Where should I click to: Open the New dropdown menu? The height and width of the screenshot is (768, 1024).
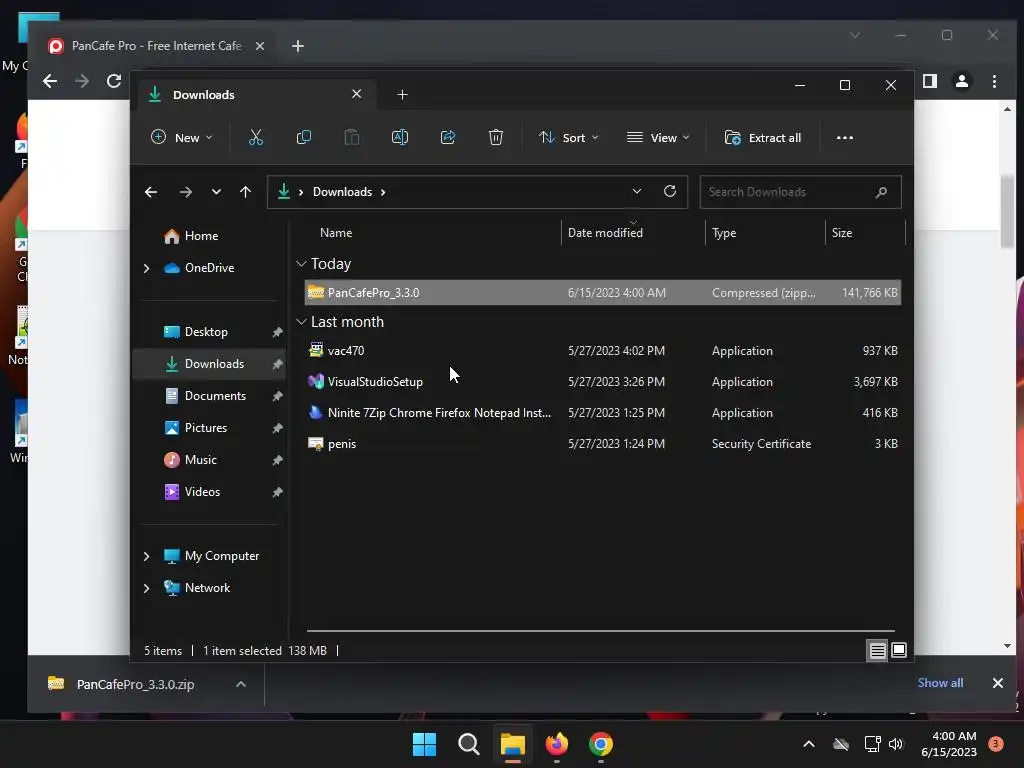pos(182,138)
